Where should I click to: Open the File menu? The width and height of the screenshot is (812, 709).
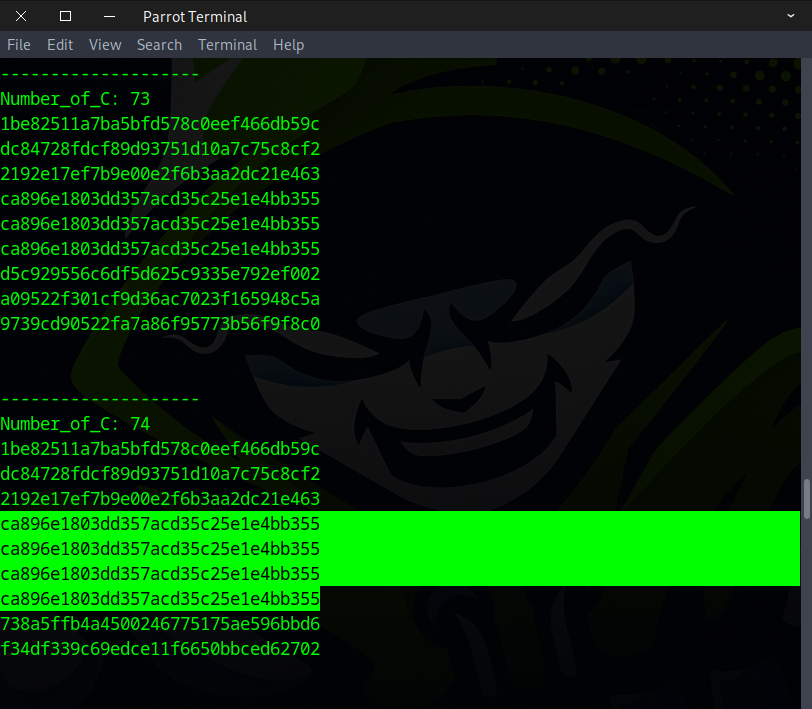point(19,45)
